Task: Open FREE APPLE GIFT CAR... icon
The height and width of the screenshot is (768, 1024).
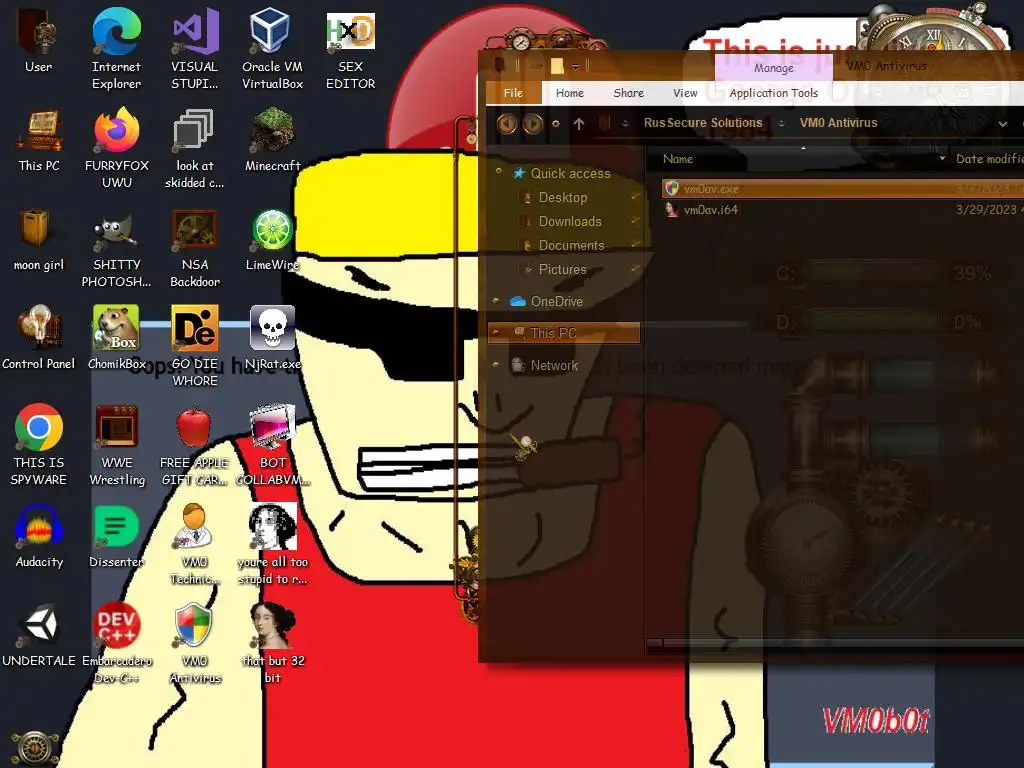Action: [195, 445]
